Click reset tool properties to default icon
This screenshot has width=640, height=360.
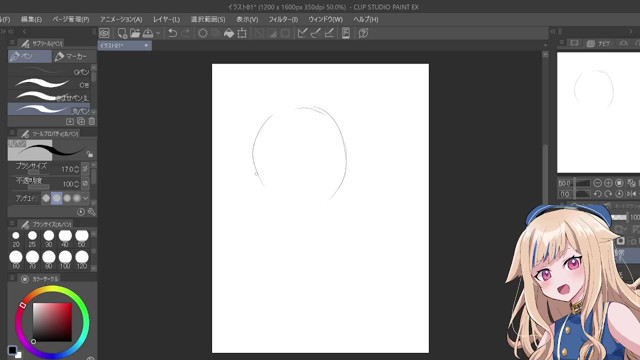pyautogui.click(x=81, y=211)
